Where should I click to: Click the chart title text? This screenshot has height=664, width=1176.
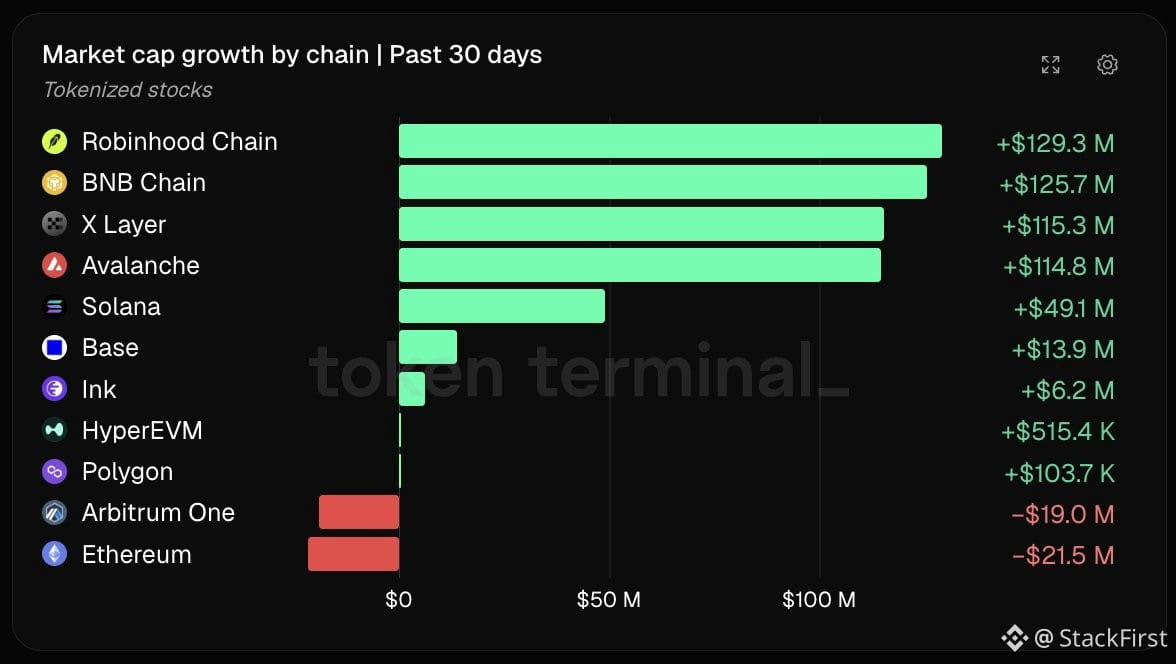click(292, 55)
